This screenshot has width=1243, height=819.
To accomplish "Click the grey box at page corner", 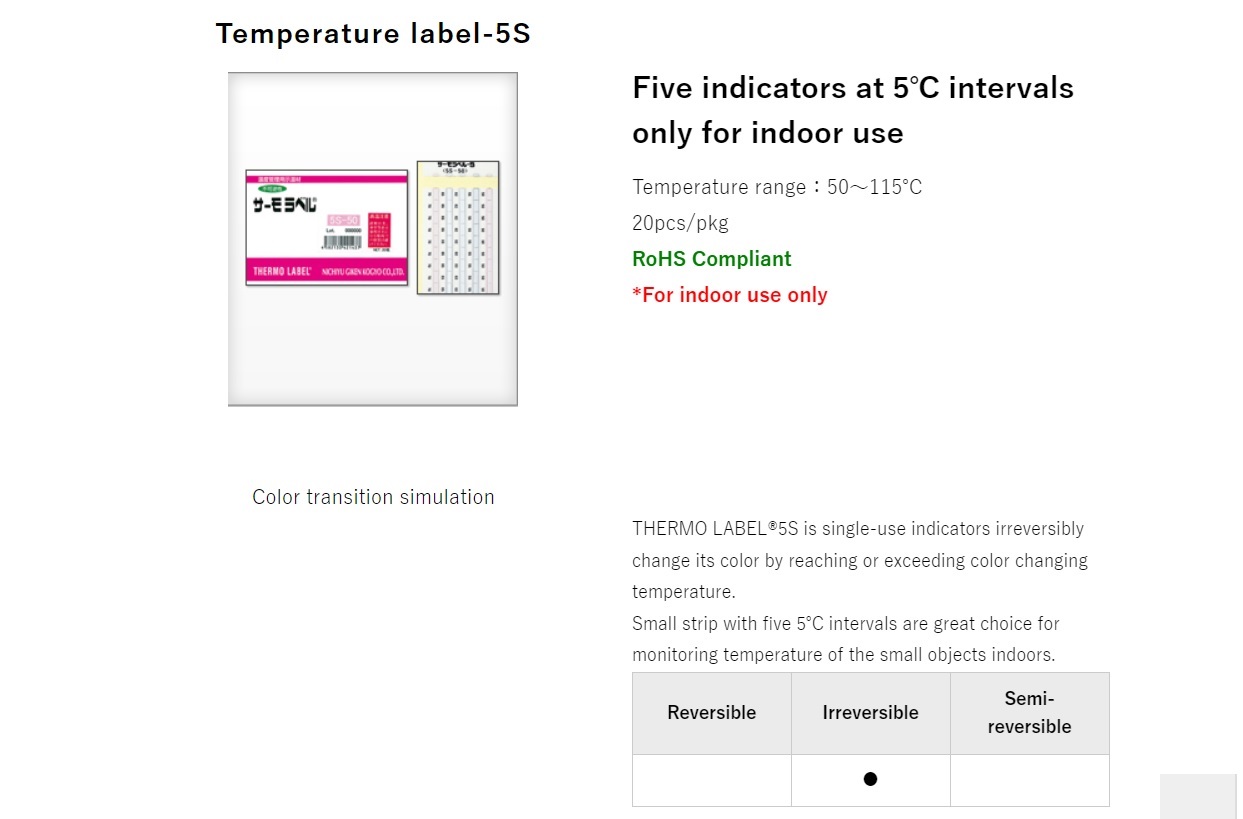I will (x=1198, y=796).
